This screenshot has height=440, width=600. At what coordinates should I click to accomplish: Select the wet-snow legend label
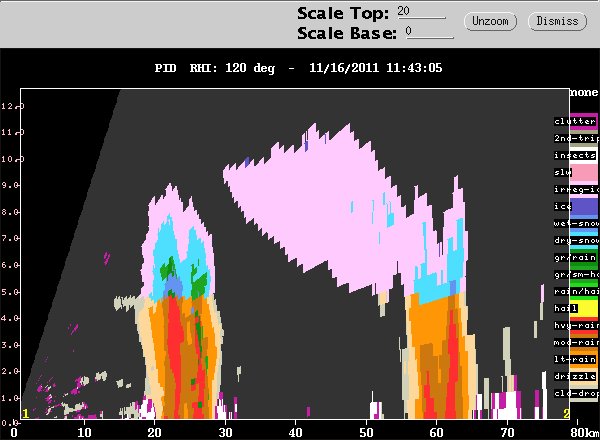[x=576, y=223]
